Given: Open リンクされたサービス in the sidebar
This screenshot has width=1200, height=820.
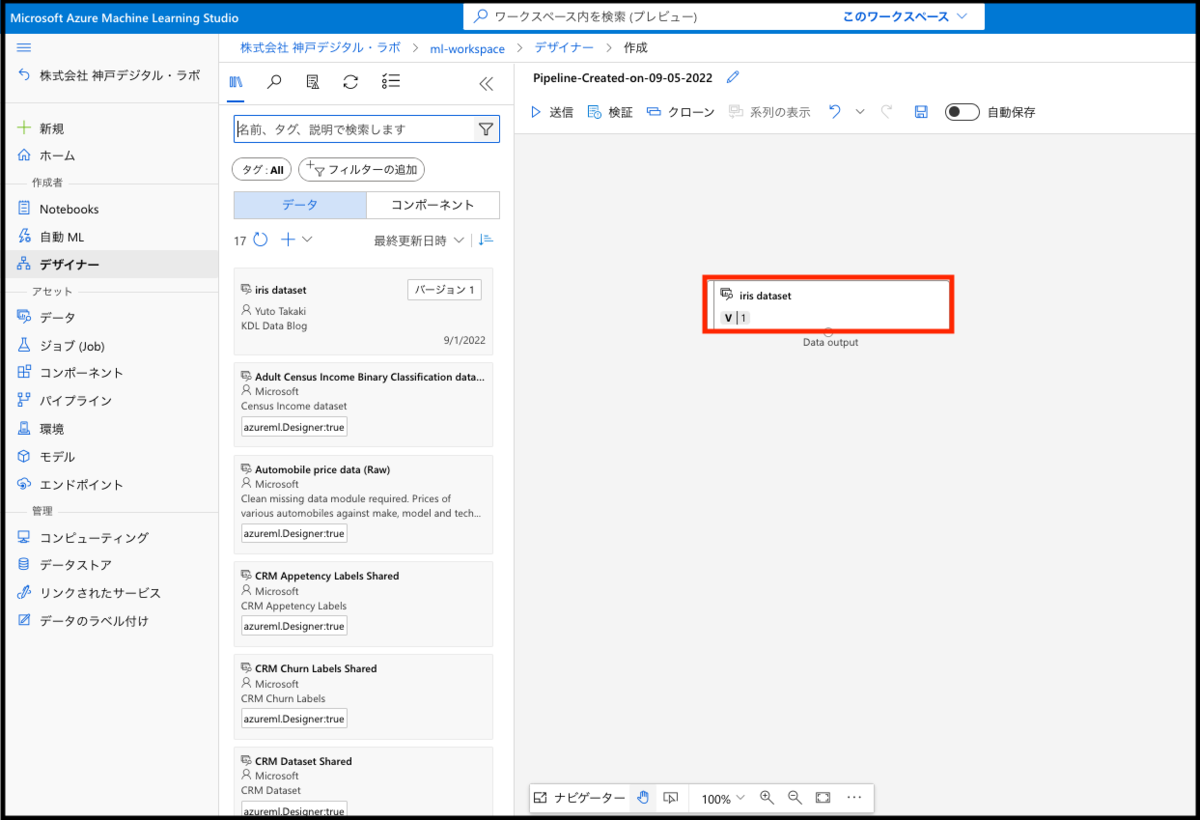Looking at the screenshot, I should (89, 593).
